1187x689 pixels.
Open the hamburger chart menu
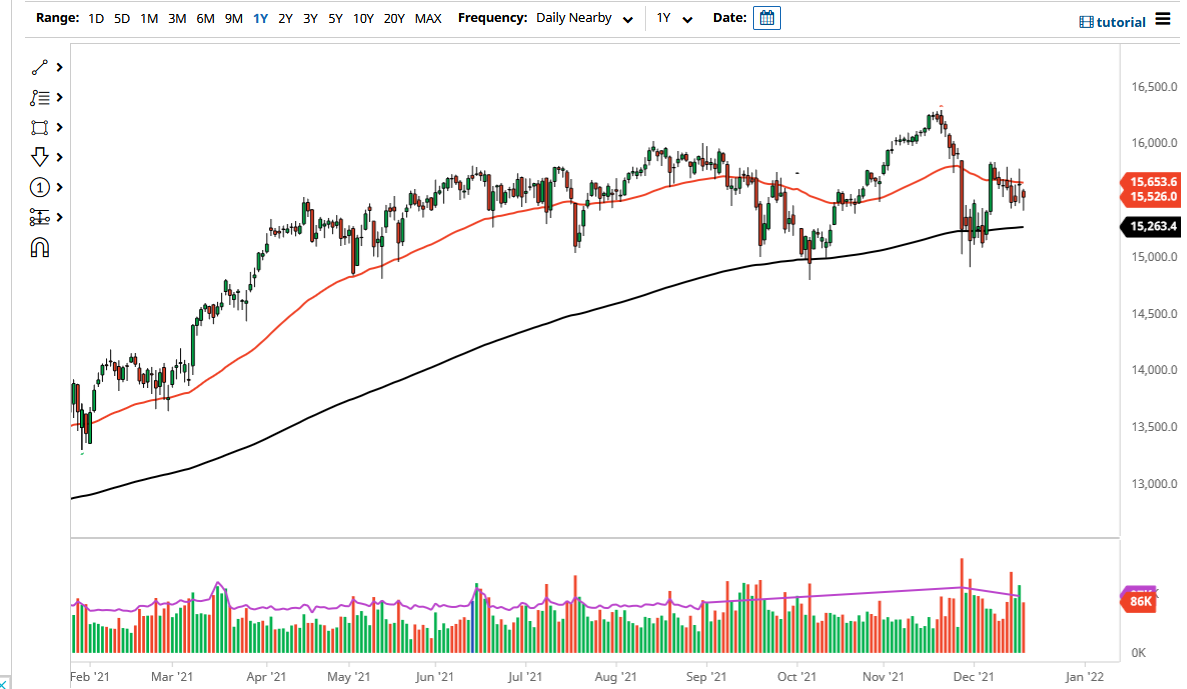[1165, 18]
